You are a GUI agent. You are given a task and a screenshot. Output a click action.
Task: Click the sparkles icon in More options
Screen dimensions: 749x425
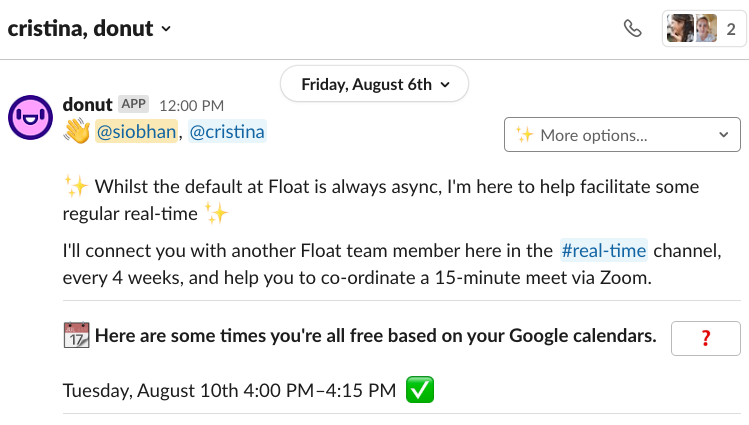pos(524,135)
